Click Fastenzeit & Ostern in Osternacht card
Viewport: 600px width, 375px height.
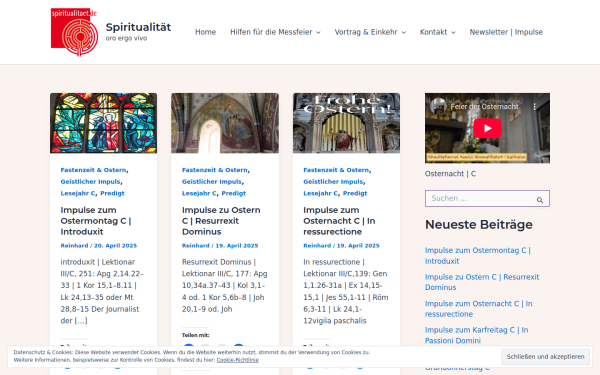click(336, 170)
